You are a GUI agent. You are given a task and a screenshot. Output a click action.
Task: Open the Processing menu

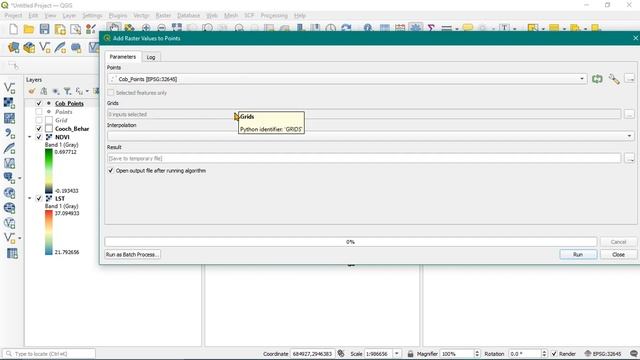coord(274,16)
